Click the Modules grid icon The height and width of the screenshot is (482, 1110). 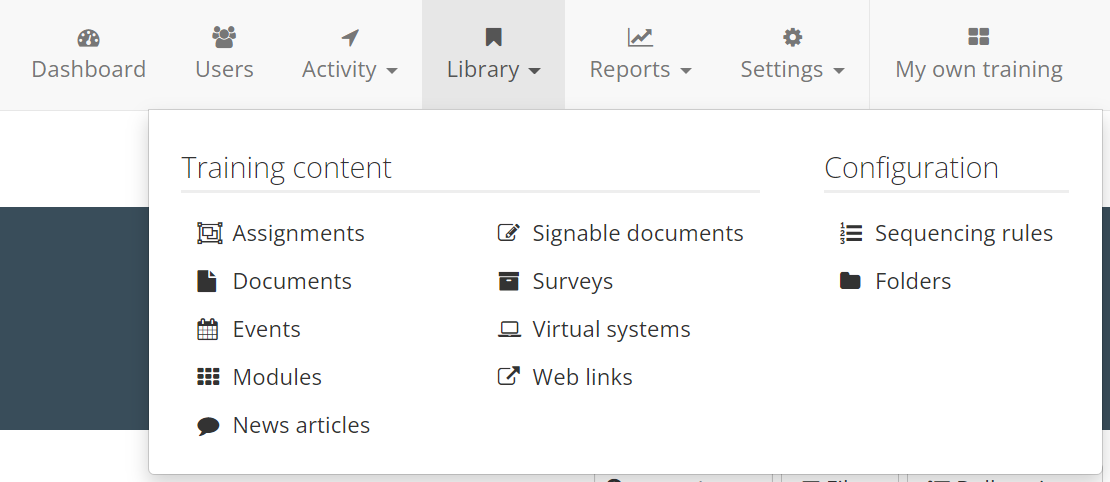208,378
